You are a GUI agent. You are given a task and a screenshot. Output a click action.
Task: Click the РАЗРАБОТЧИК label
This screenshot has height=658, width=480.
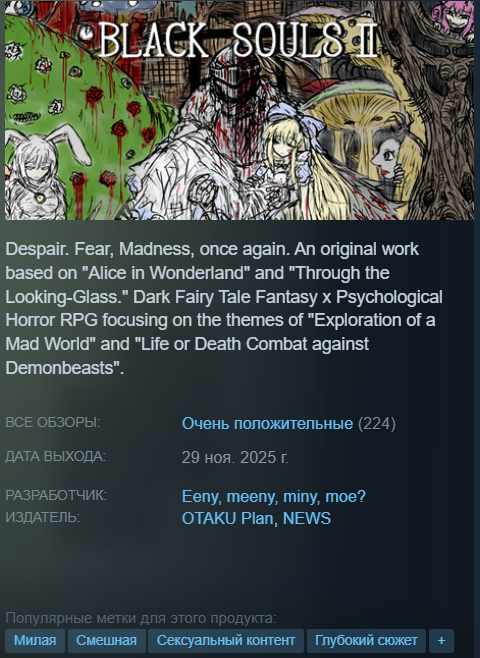(56, 495)
